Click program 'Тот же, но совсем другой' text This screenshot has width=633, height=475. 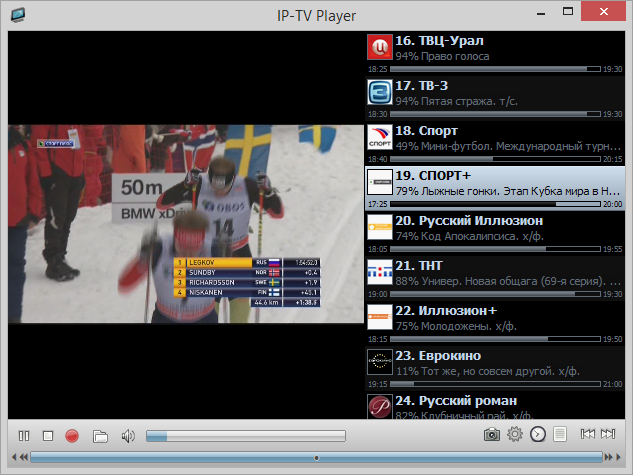pos(488,371)
